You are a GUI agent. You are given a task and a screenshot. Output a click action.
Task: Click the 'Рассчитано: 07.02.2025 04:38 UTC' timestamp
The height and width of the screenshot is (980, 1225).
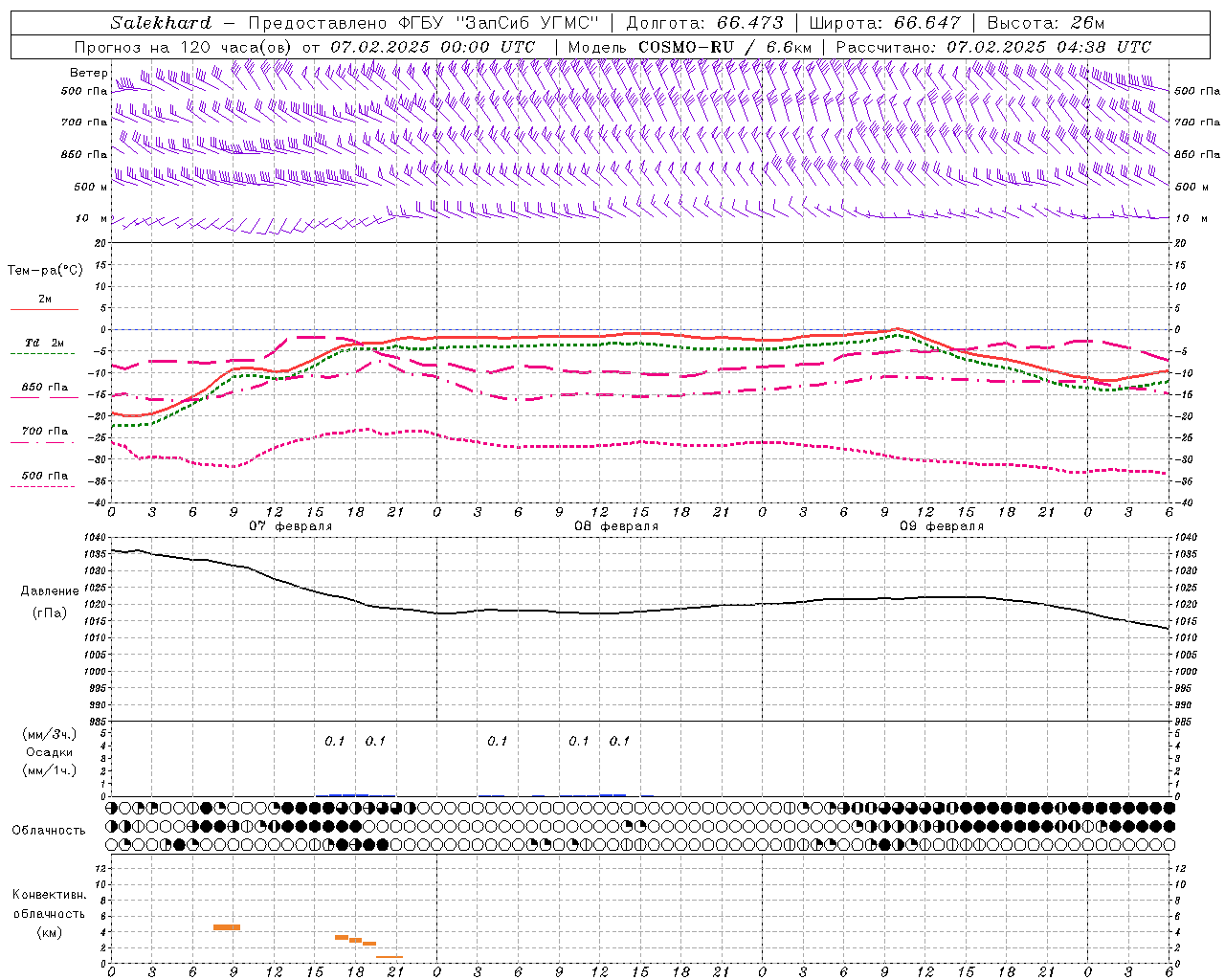pyautogui.click(x=993, y=47)
